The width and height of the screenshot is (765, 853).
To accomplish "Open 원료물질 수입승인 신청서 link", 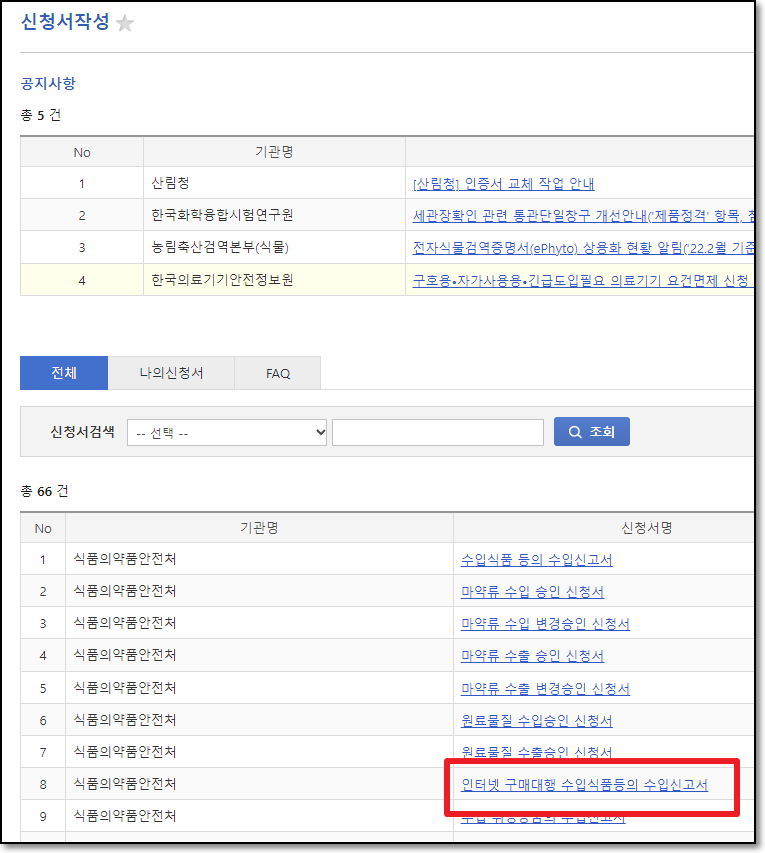I will (x=536, y=721).
